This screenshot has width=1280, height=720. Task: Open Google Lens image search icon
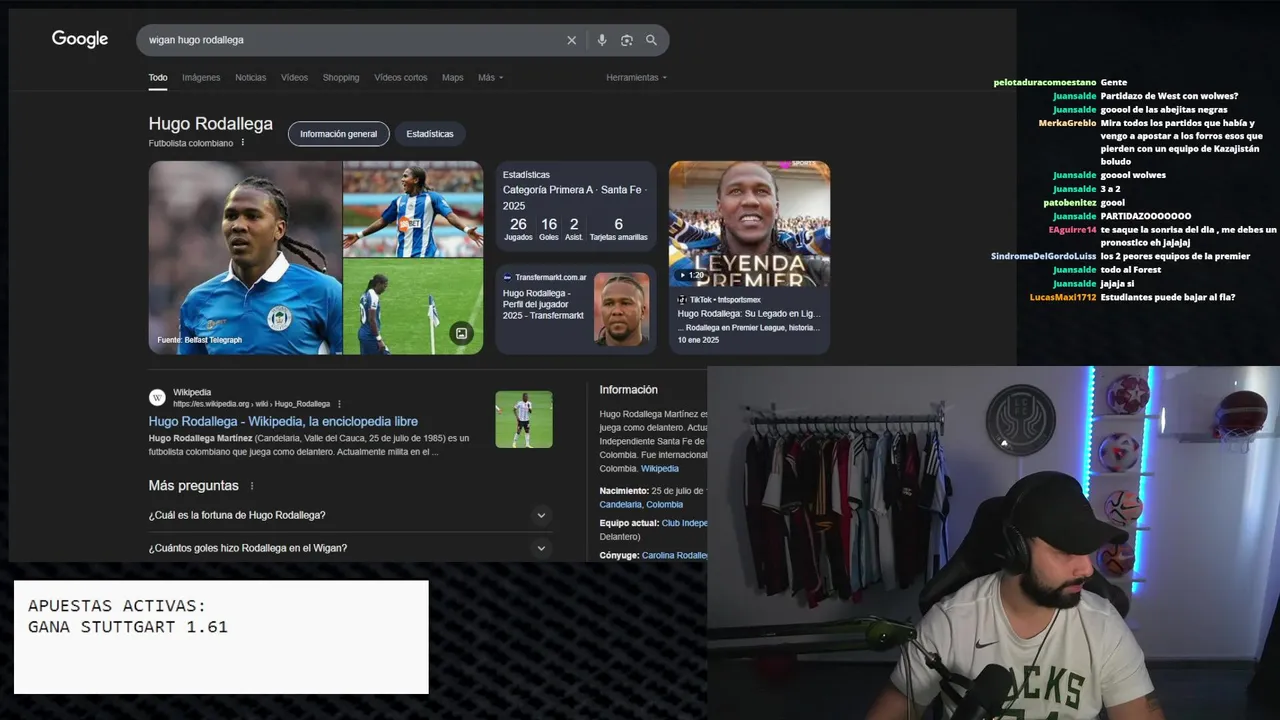coord(627,40)
